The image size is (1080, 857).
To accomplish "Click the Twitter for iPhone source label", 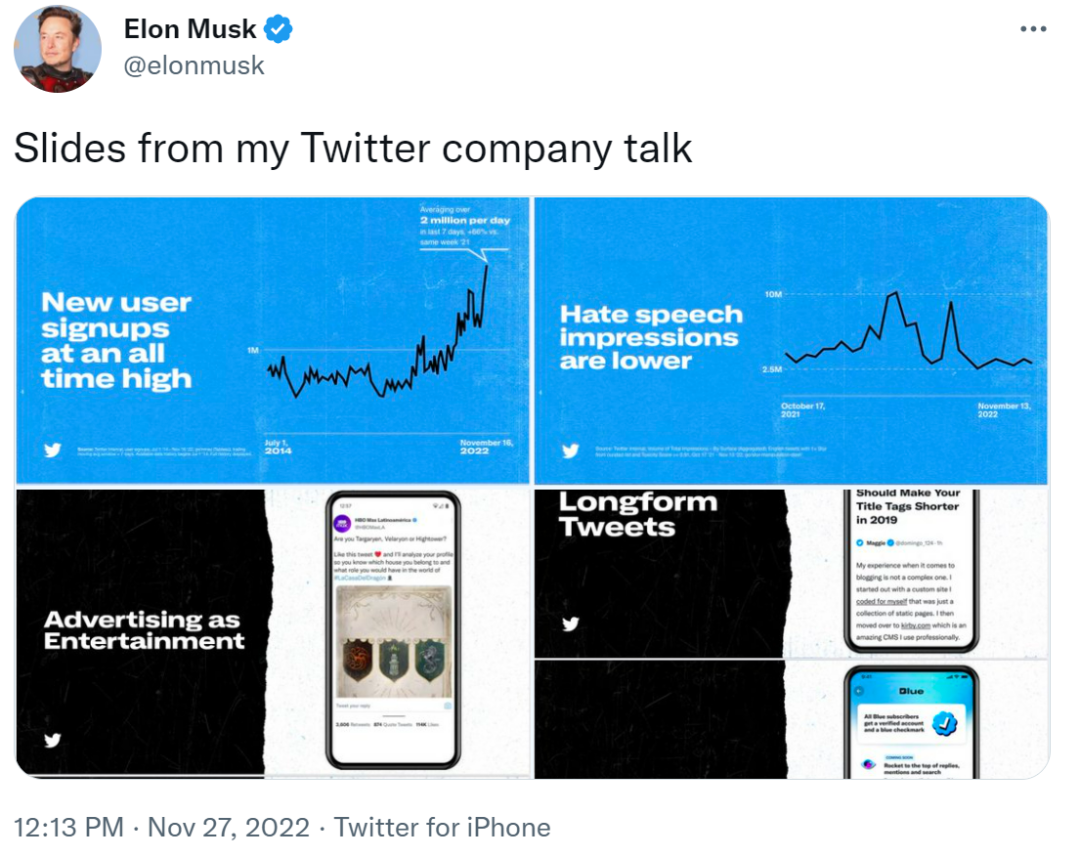I will pyautogui.click(x=442, y=828).
